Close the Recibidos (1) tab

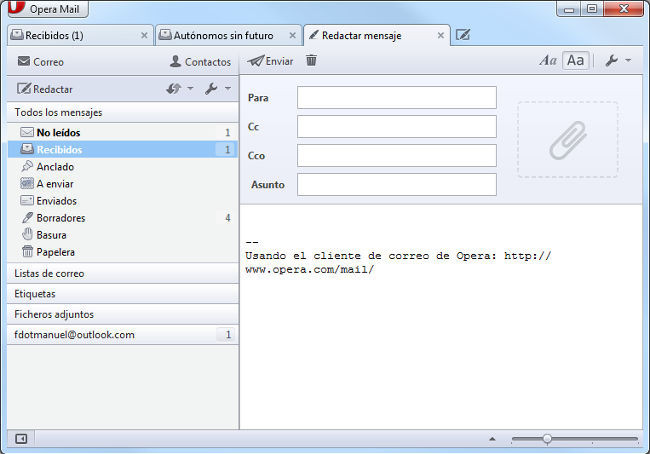coord(144,36)
